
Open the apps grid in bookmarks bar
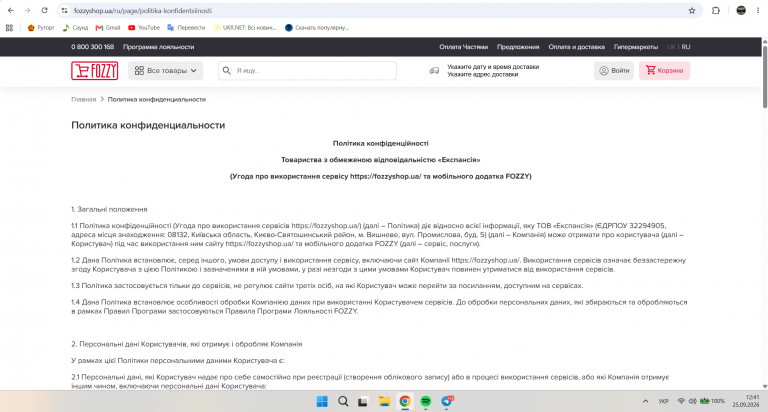pos(9,28)
